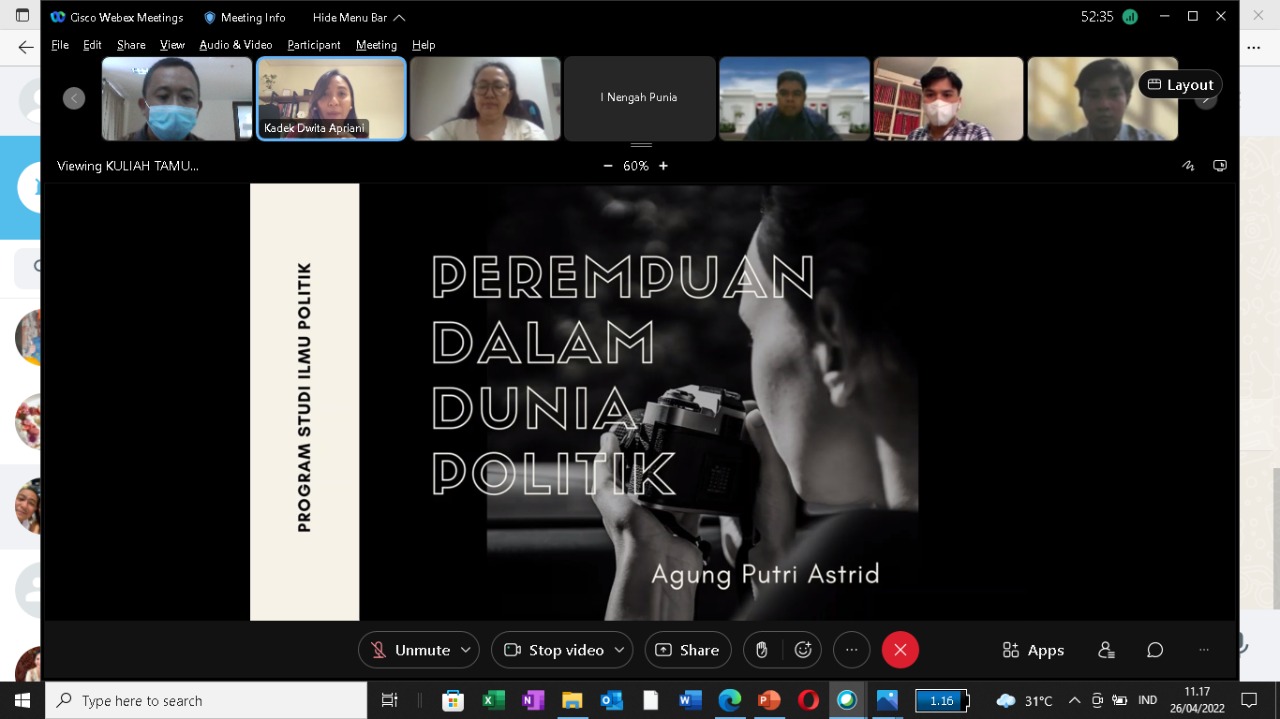Open more panel options ellipsis beside Chat
The image size is (1280, 719).
(x=1204, y=650)
